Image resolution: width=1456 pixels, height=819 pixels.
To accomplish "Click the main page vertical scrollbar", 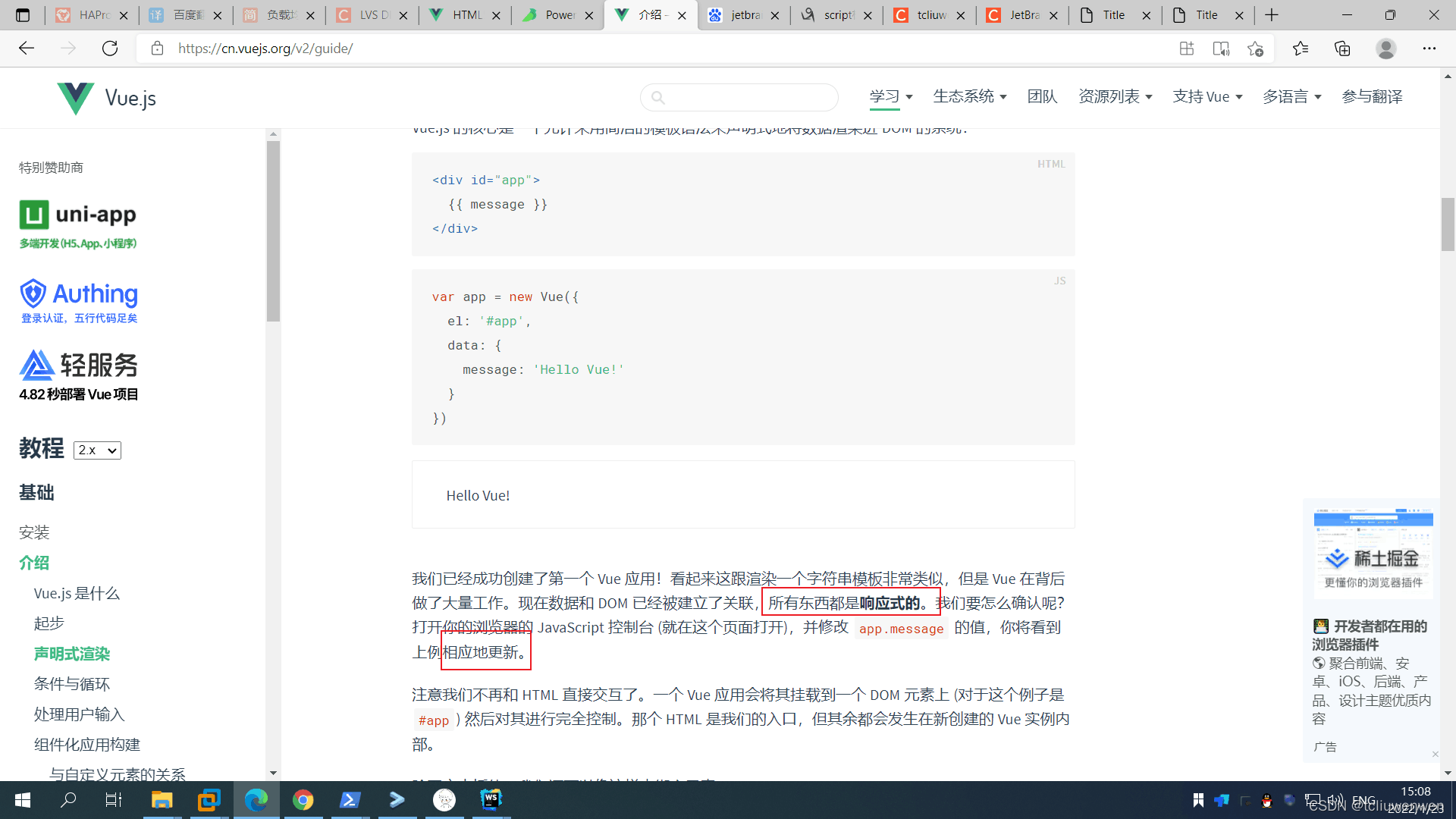I will (x=1448, y=224).
